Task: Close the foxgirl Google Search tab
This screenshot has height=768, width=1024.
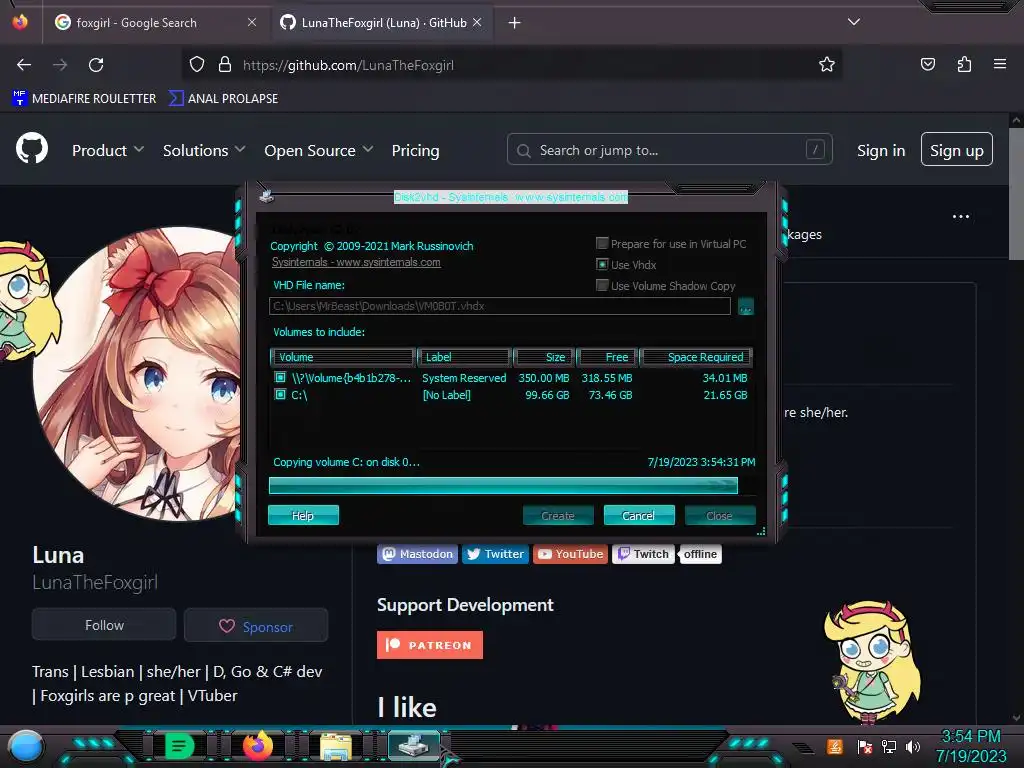Action: [252, 22]
